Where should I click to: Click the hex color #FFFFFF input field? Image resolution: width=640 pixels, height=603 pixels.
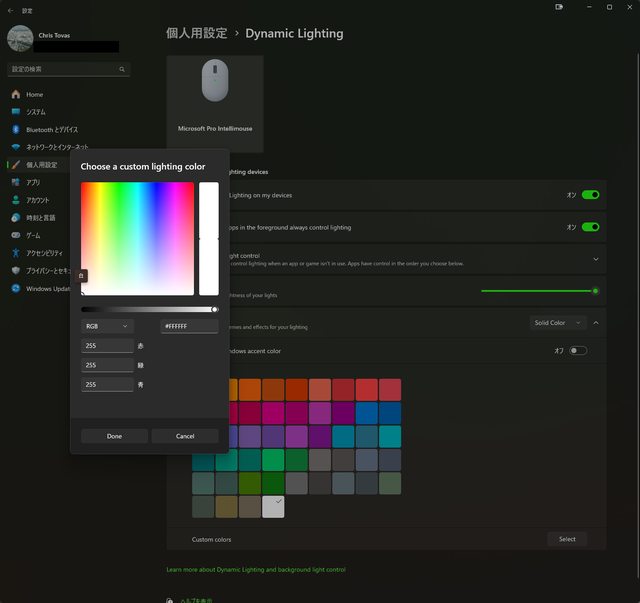pyautogui.click(x=189, y=326)
